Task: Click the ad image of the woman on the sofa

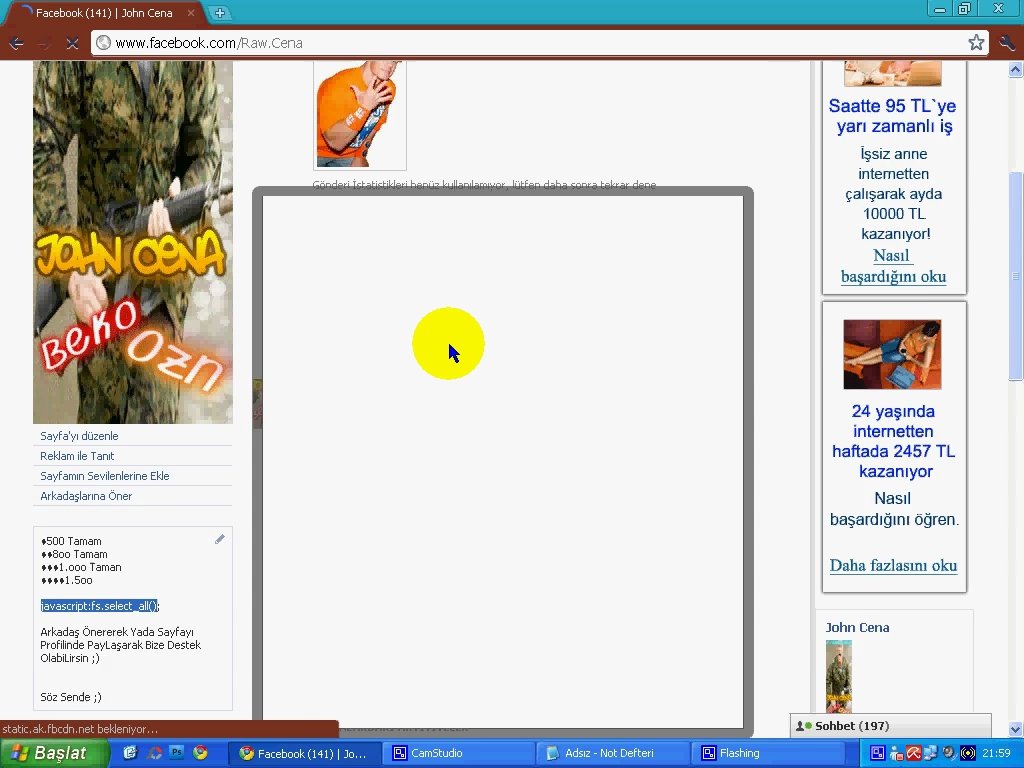Action: (x=892, y=354)
